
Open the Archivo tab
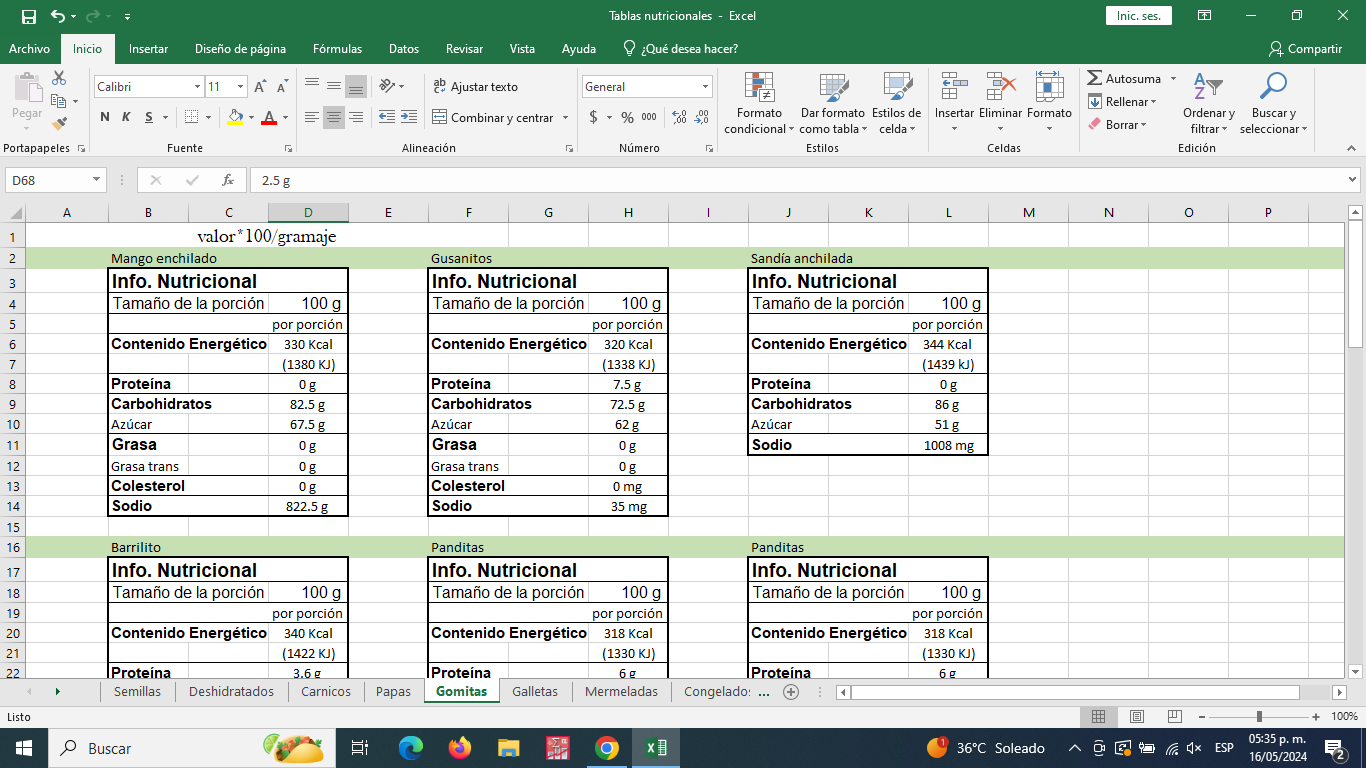point(29,48)
